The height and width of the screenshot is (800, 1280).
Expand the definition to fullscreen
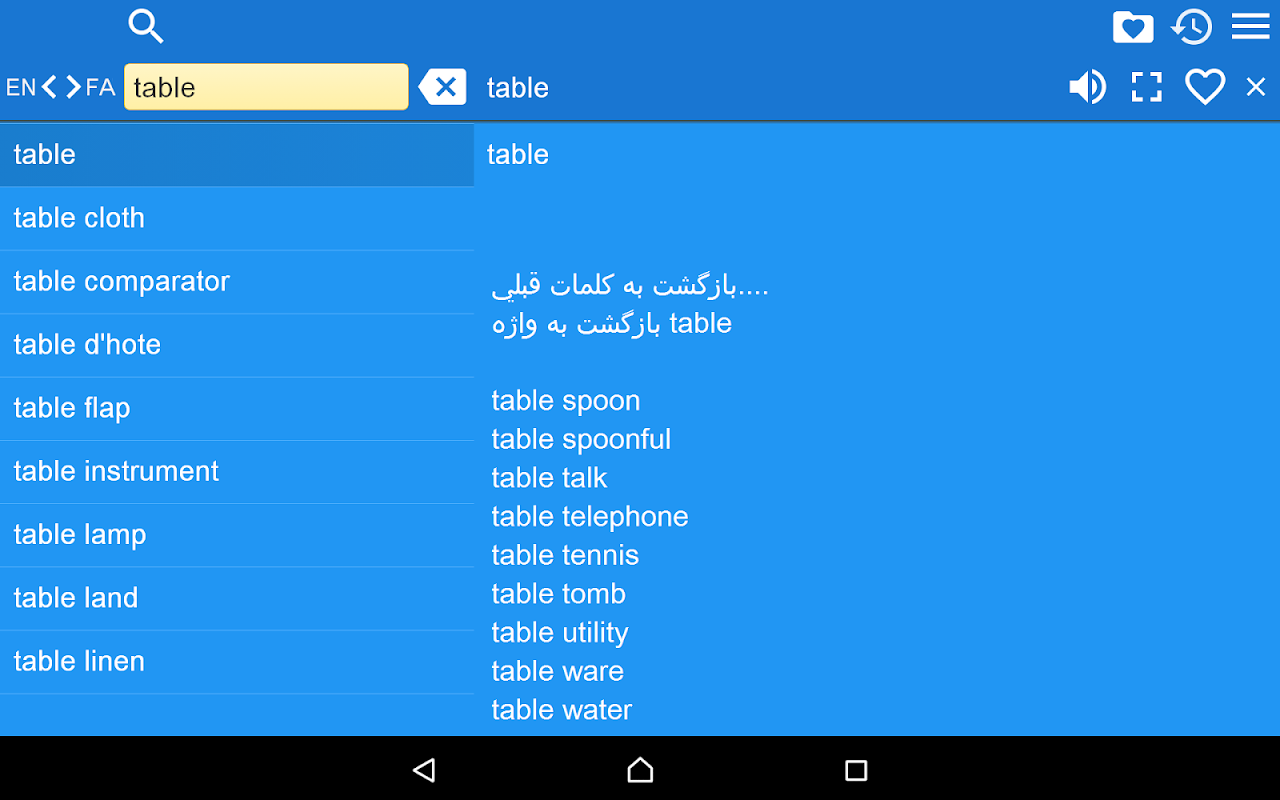click(1146, 87)
